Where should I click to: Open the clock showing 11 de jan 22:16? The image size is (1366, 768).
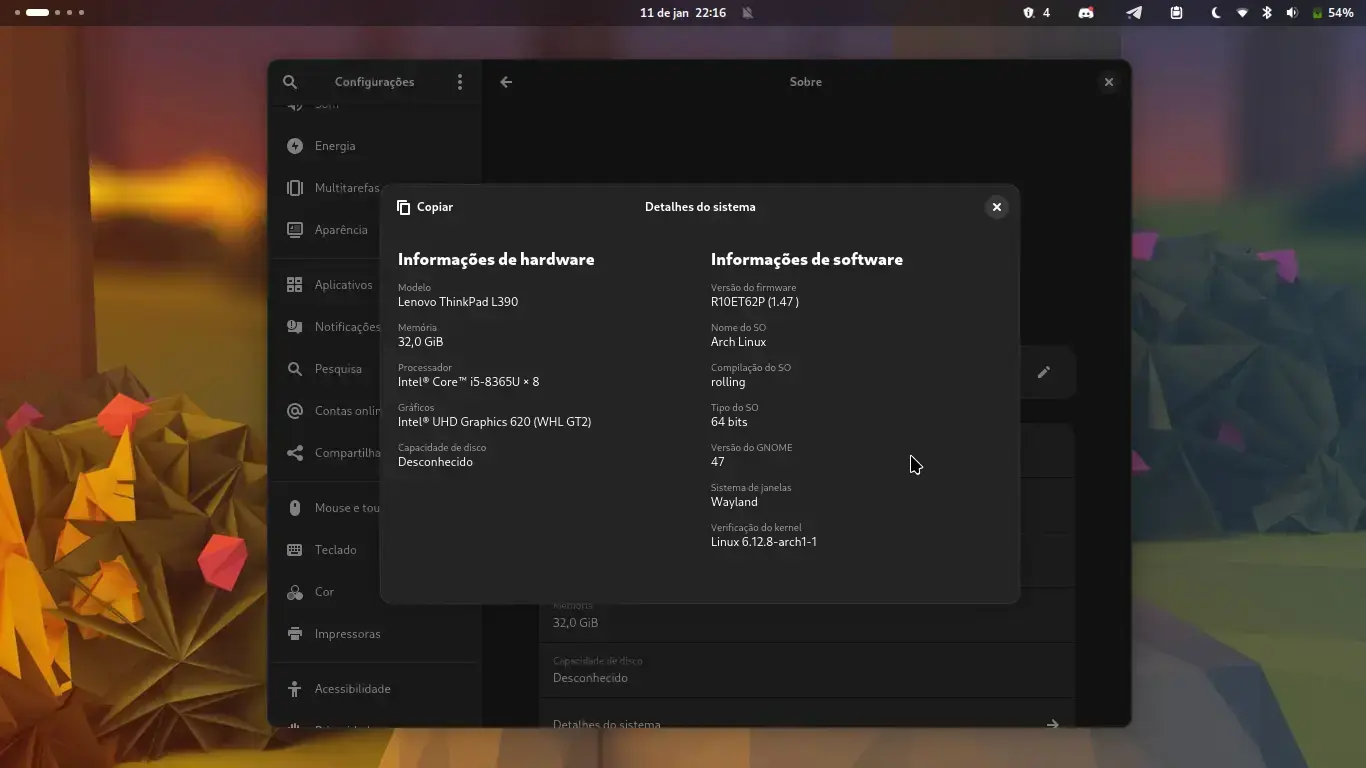pyautogui.click(x=683, y=13)
